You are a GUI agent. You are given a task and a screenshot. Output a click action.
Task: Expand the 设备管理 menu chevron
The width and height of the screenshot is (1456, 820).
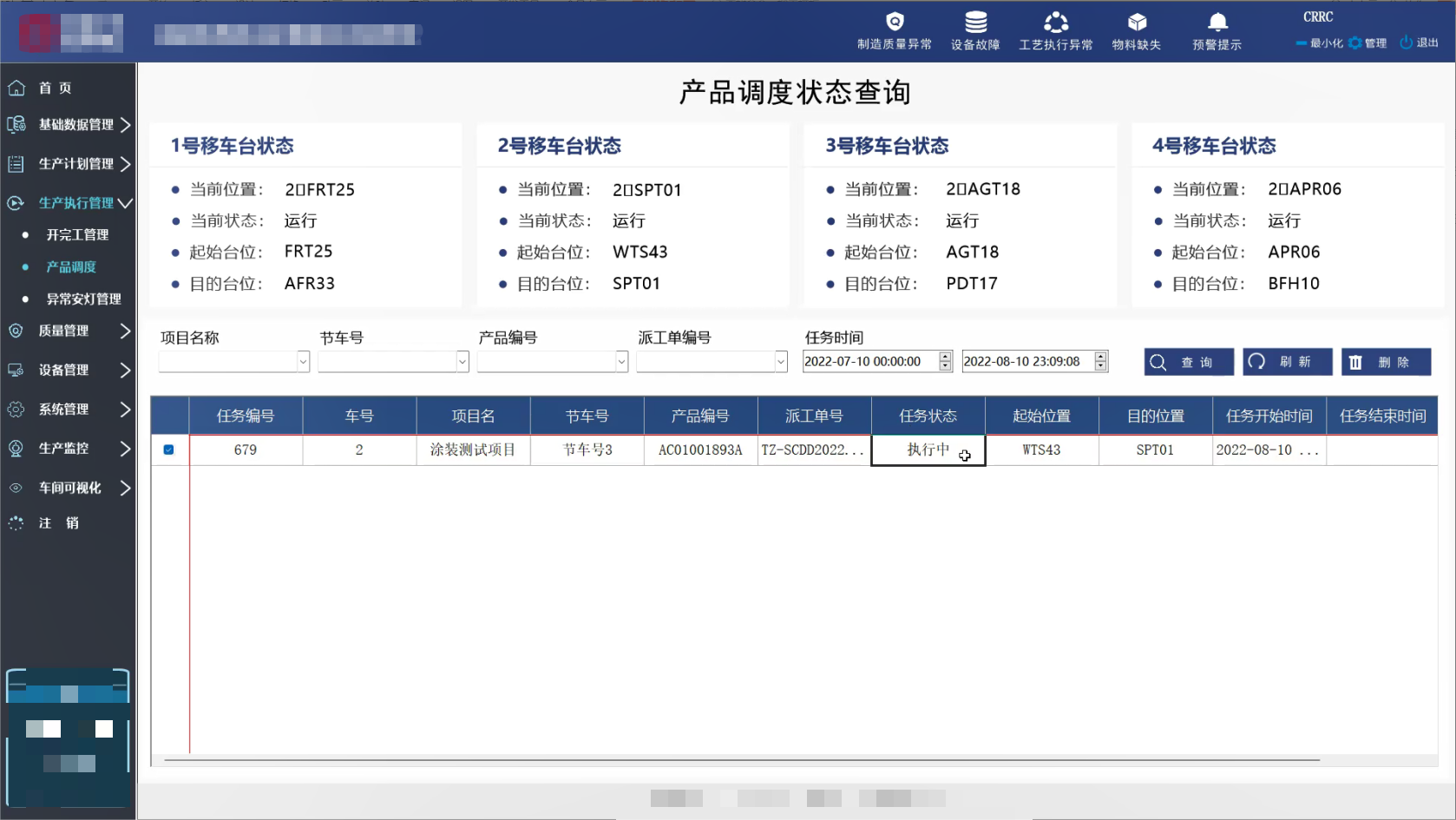click(x=125, y=370)
